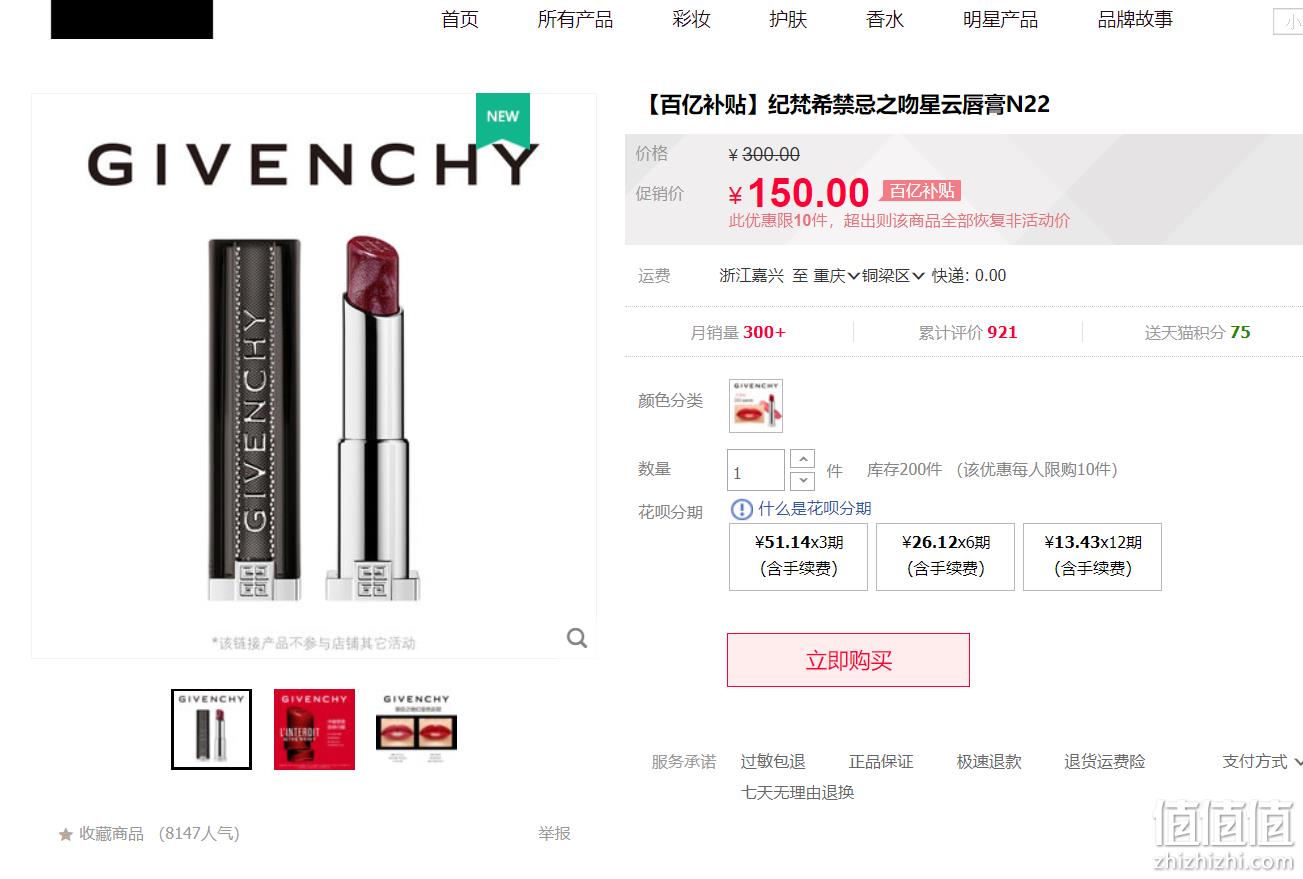Open the 铜梁区 district dropdown
The width and height of the screenshot is (1303, 879).
click(893, 276)
